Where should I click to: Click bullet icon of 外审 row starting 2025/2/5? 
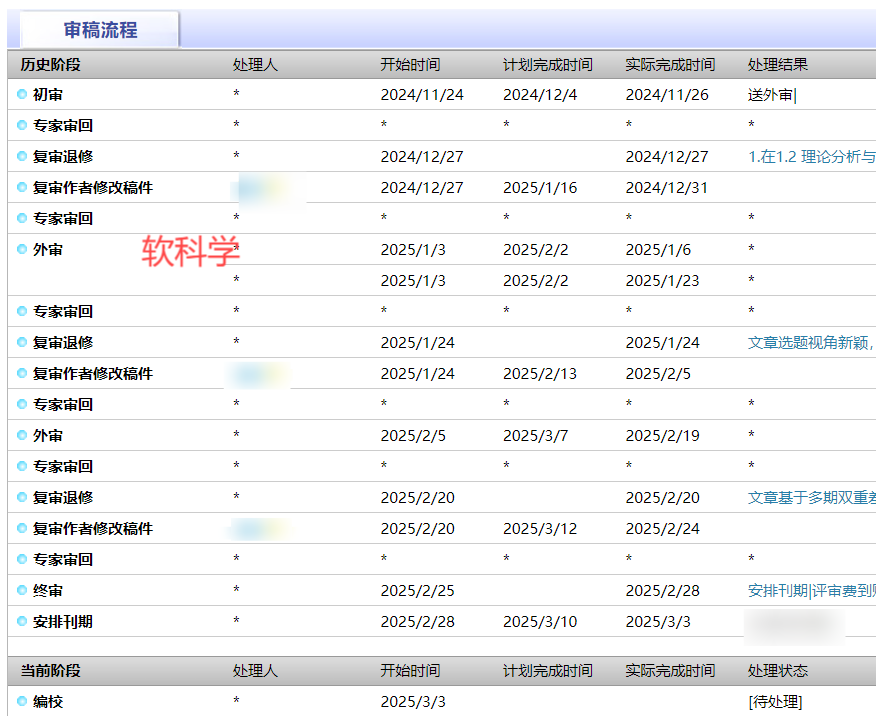click(22, 435)
